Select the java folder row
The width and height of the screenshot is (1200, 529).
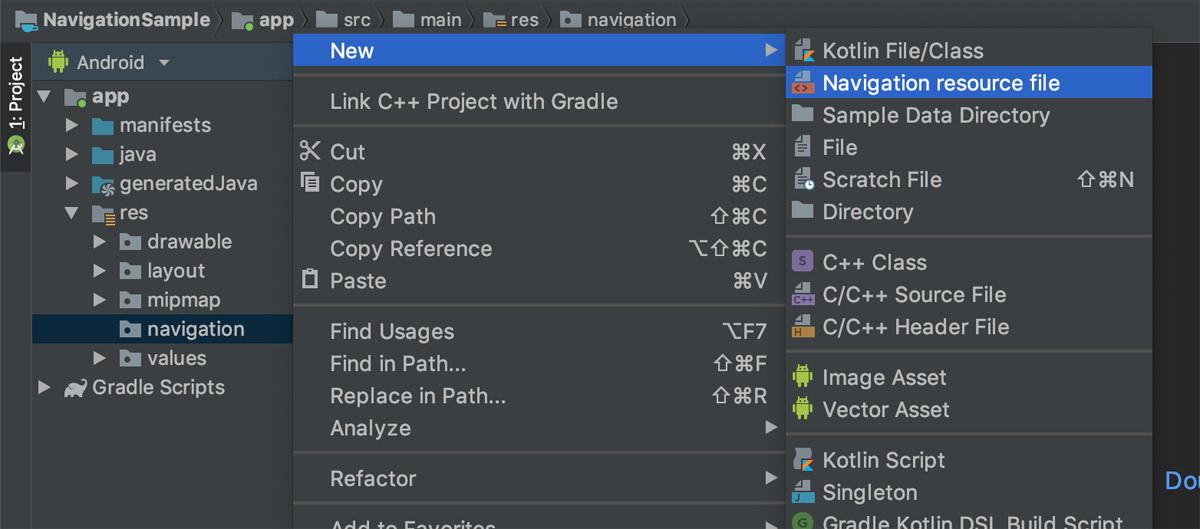[x=163, y=155]
